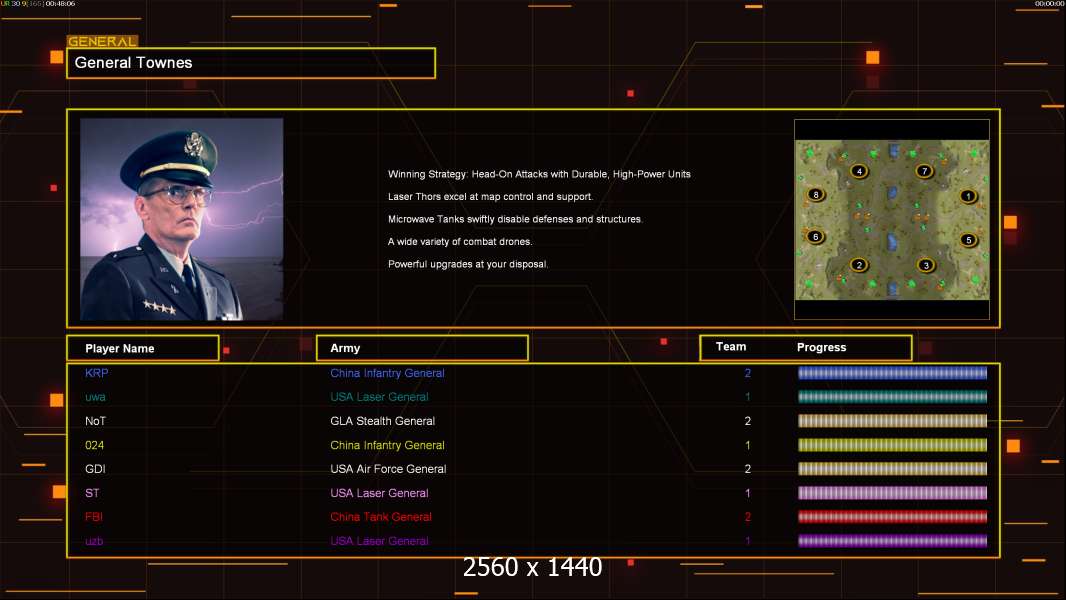Viewport: 1066px width, 600px height.
Task: Click start position 4 on minimap
Action: pos(859,171)
